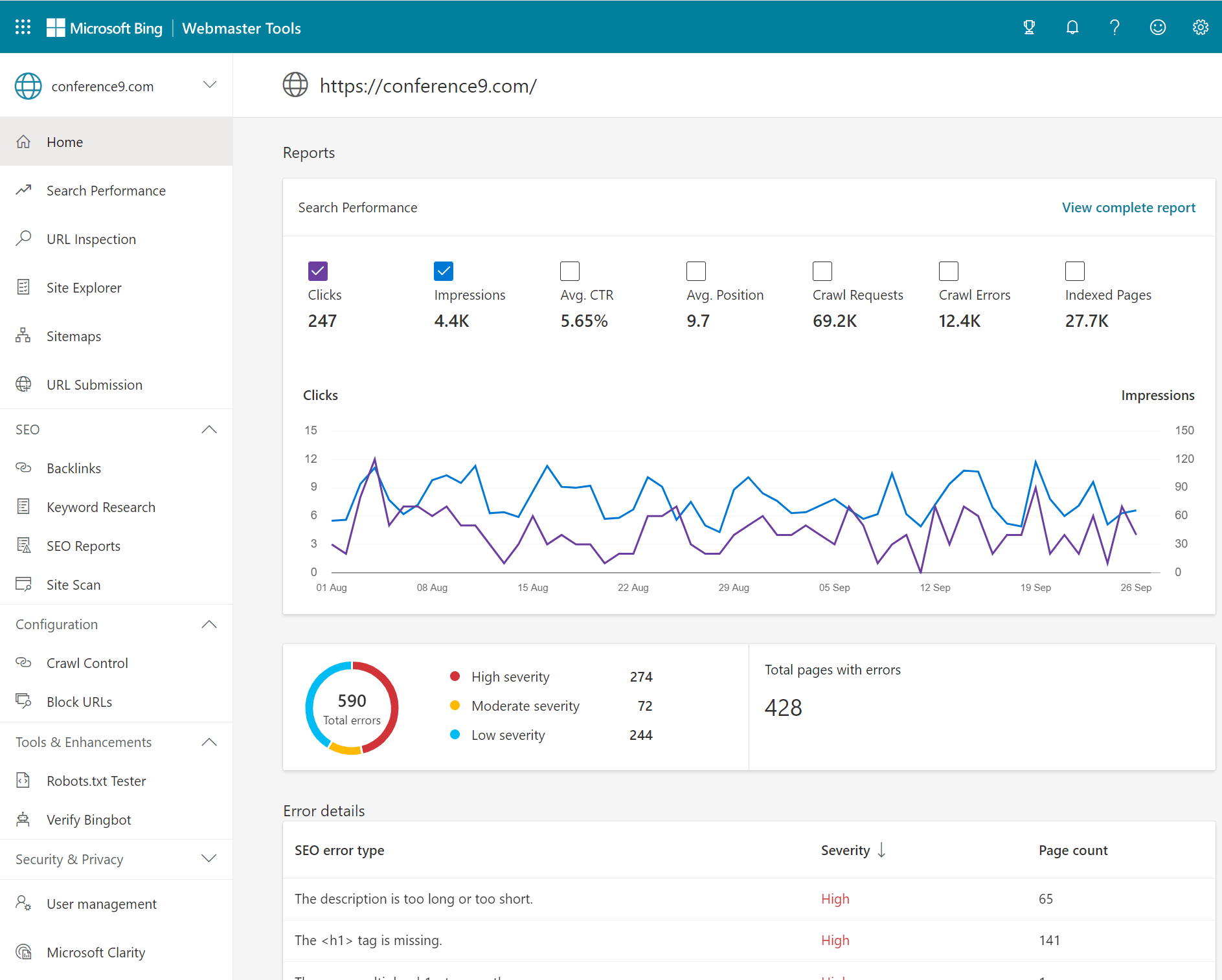Open Microsoft Clarity from the sidebar

pos(96,952)
